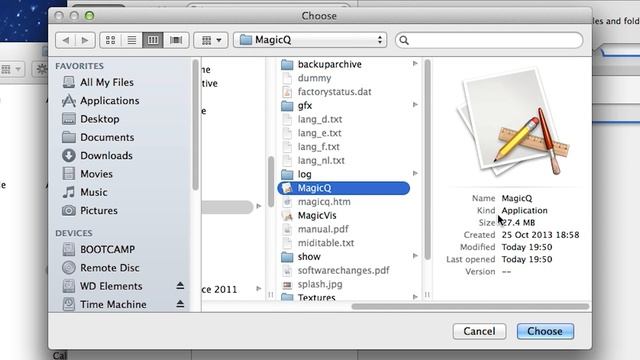Switch to Cover Flow view

point(176,40)
